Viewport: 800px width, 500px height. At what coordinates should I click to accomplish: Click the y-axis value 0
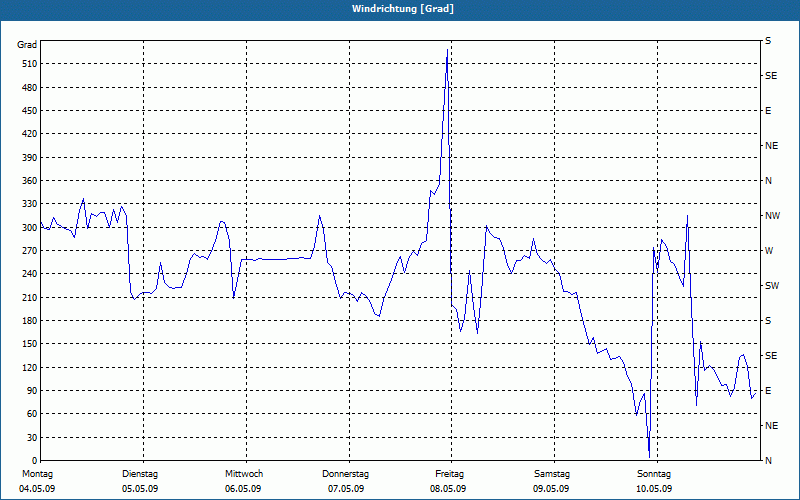34,461
